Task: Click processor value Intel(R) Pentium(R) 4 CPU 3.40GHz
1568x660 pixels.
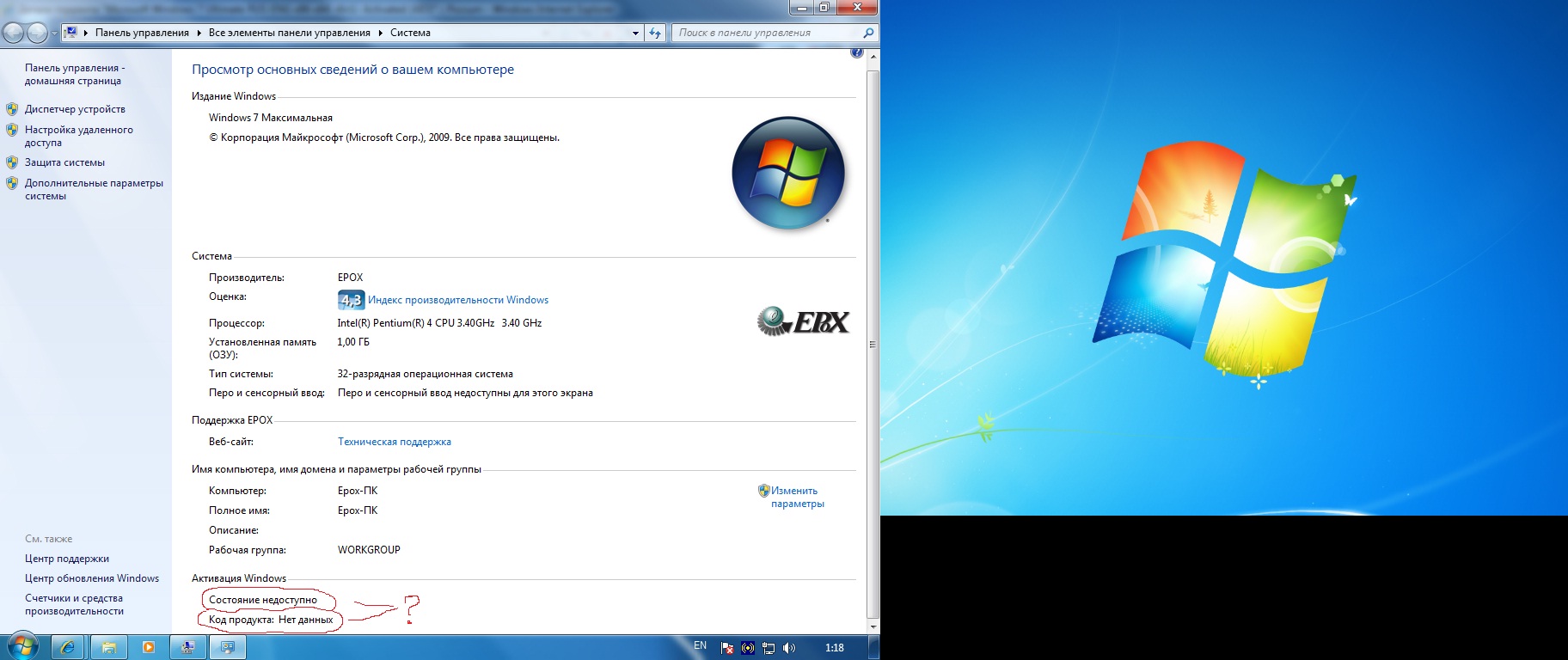Action: 416,323
